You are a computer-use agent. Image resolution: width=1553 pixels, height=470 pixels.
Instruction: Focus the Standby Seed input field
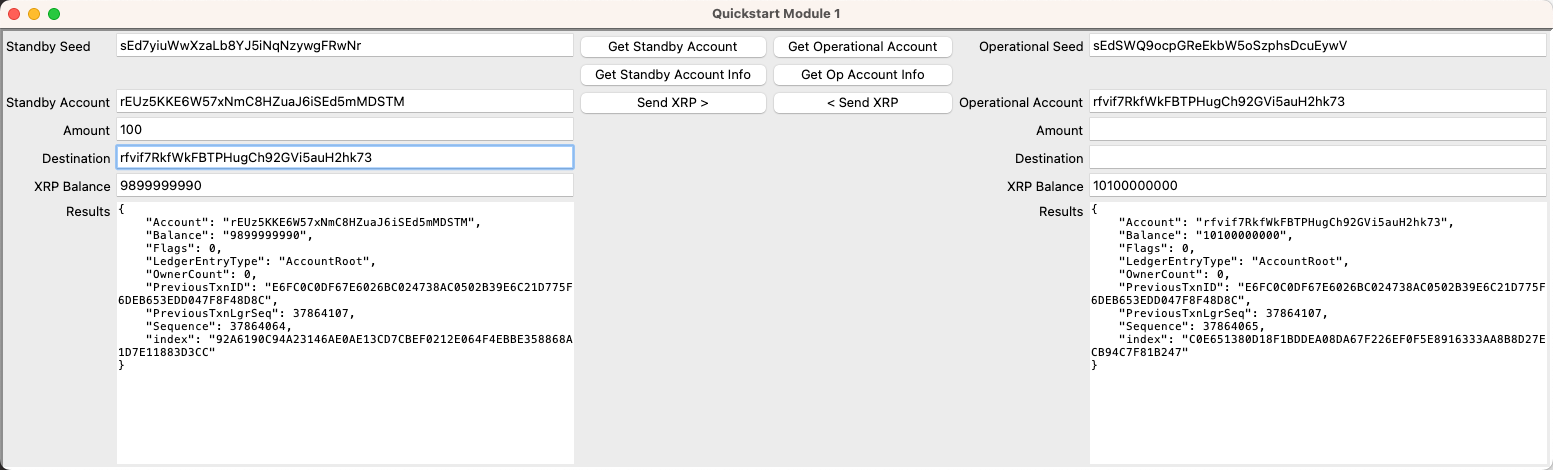(x=344, y=46)
